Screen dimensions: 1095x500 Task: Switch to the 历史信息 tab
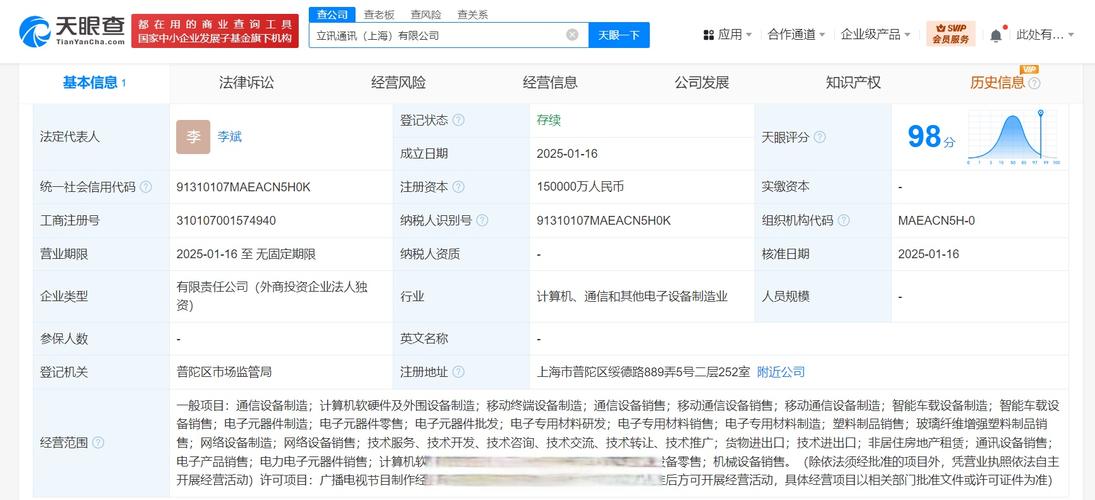pos(997,83)
